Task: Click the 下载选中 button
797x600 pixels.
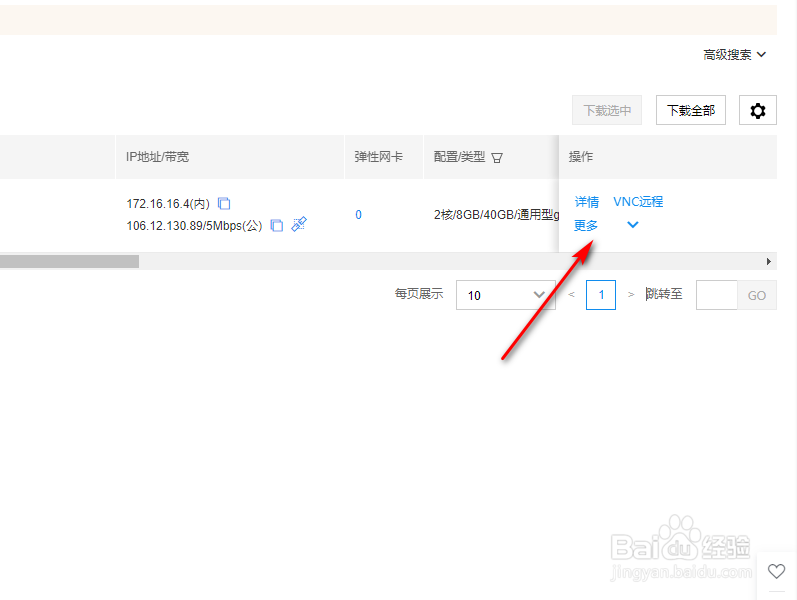Action: [x=607, y=110]
